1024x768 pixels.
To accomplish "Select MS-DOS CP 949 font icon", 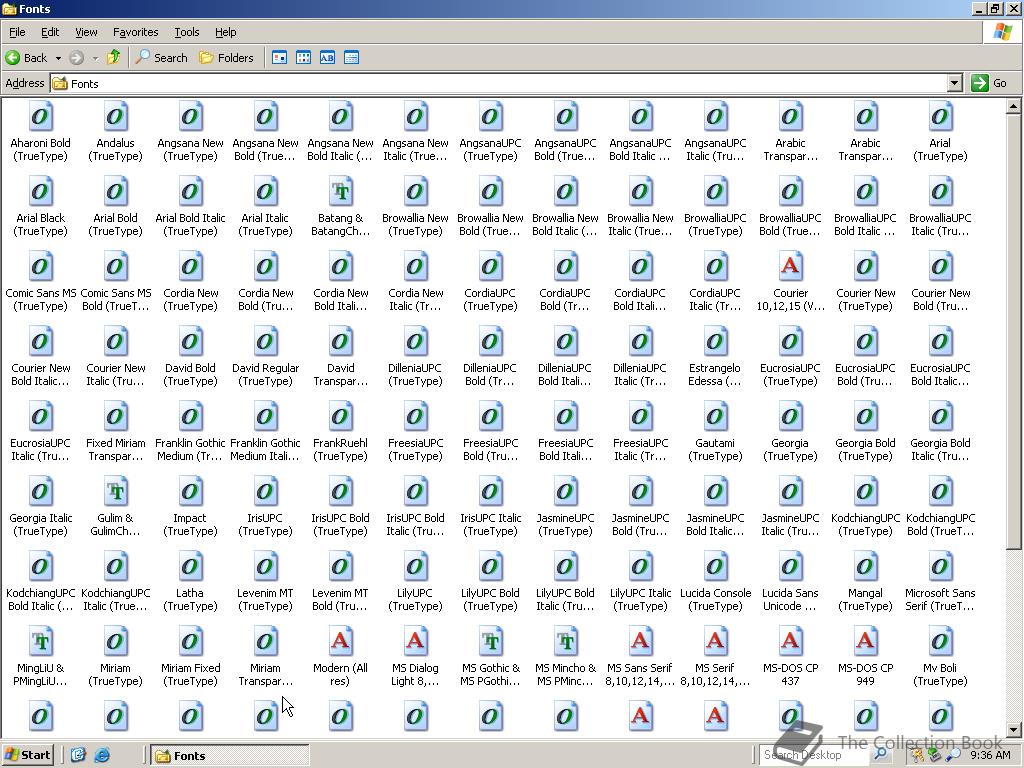I will [x=865, y=643].
